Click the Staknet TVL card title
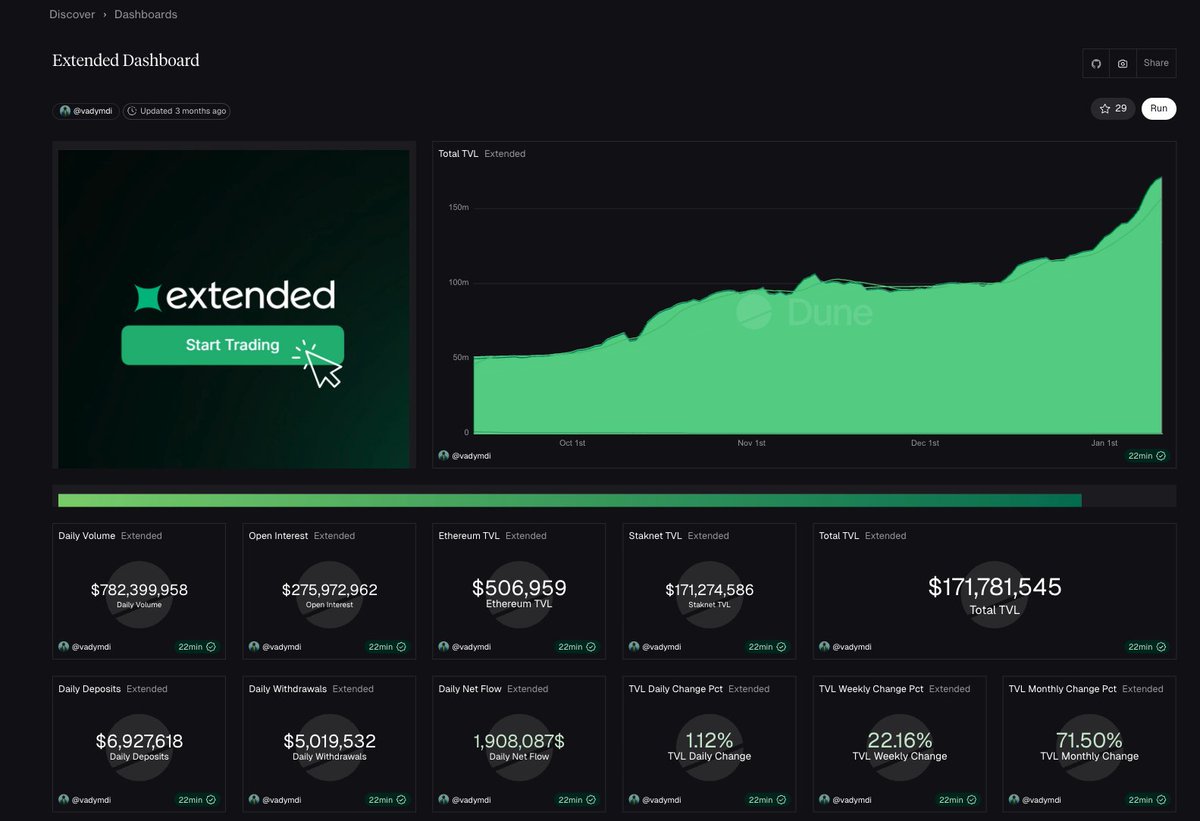 click(655, 536)
